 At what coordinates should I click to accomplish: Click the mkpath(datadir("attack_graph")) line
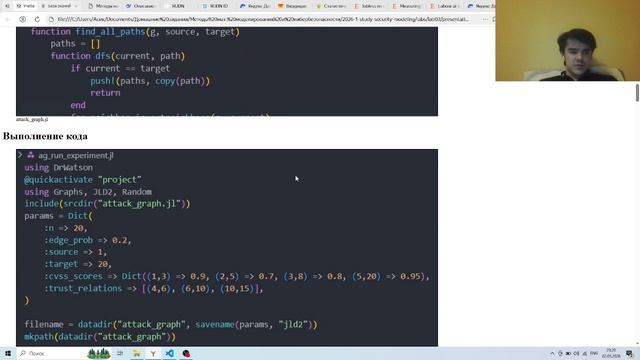pos(100,337)
